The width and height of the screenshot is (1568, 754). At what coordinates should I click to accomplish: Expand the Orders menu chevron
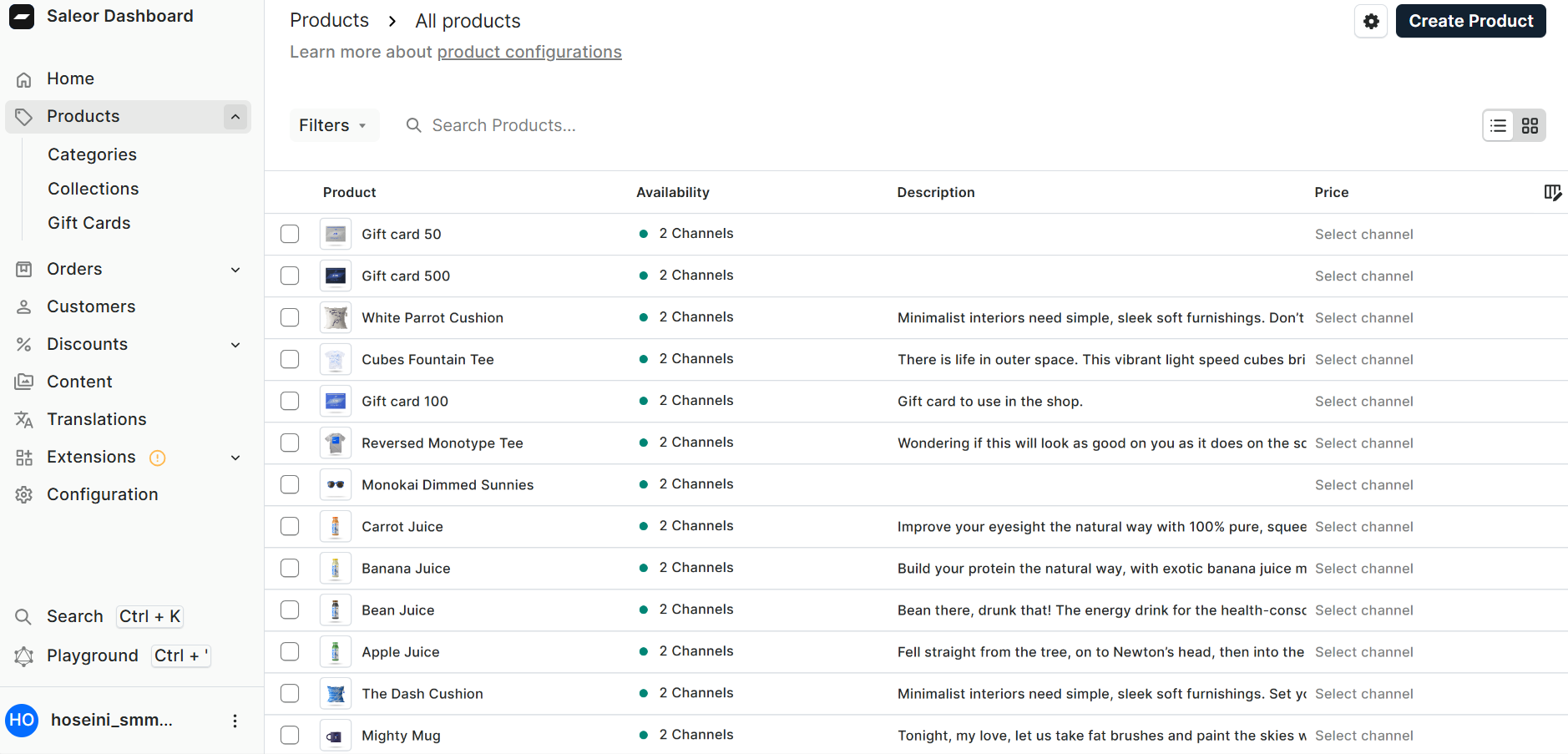point(235,270)
